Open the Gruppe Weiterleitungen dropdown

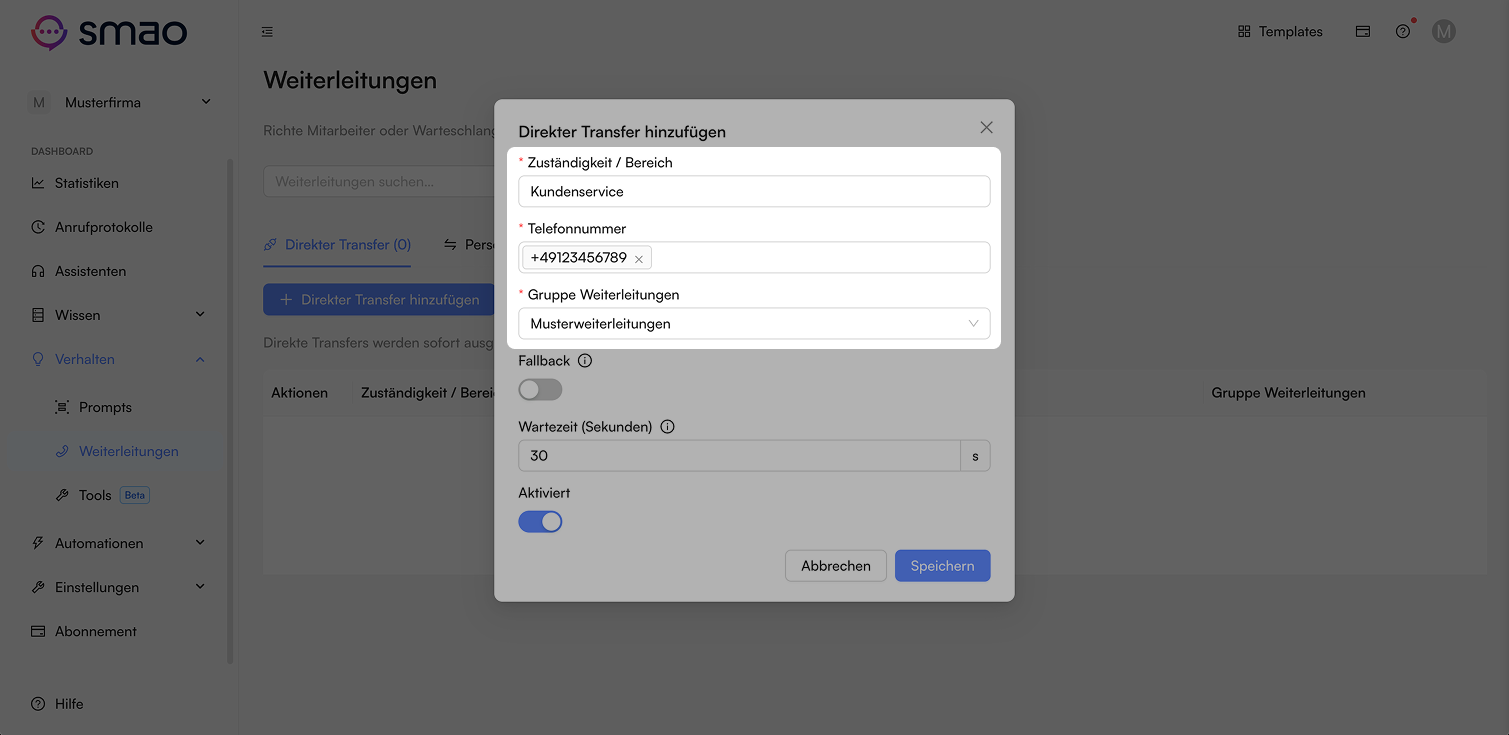pos(754,324)
